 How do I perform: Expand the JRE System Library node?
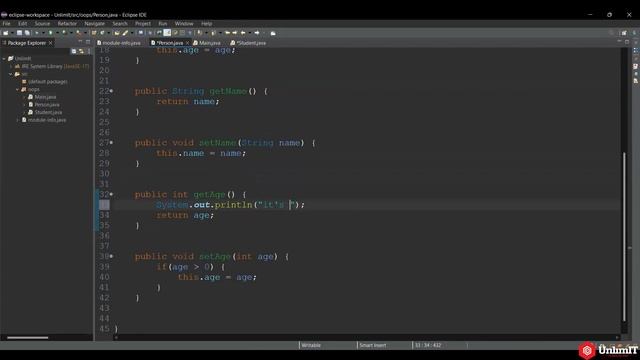[11, 66]
